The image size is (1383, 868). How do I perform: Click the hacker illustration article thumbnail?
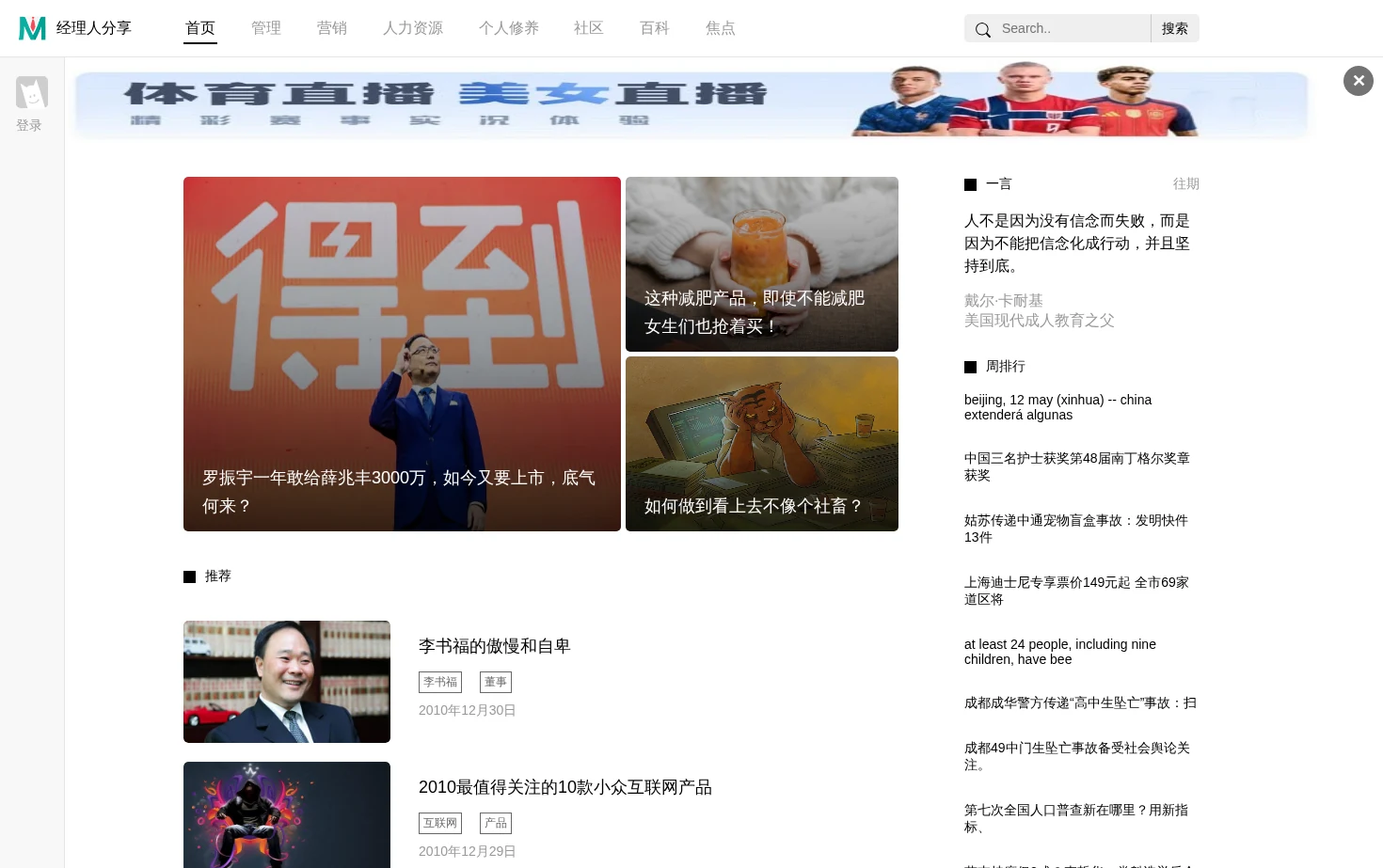pyautogui.click(x=287, y=814)
